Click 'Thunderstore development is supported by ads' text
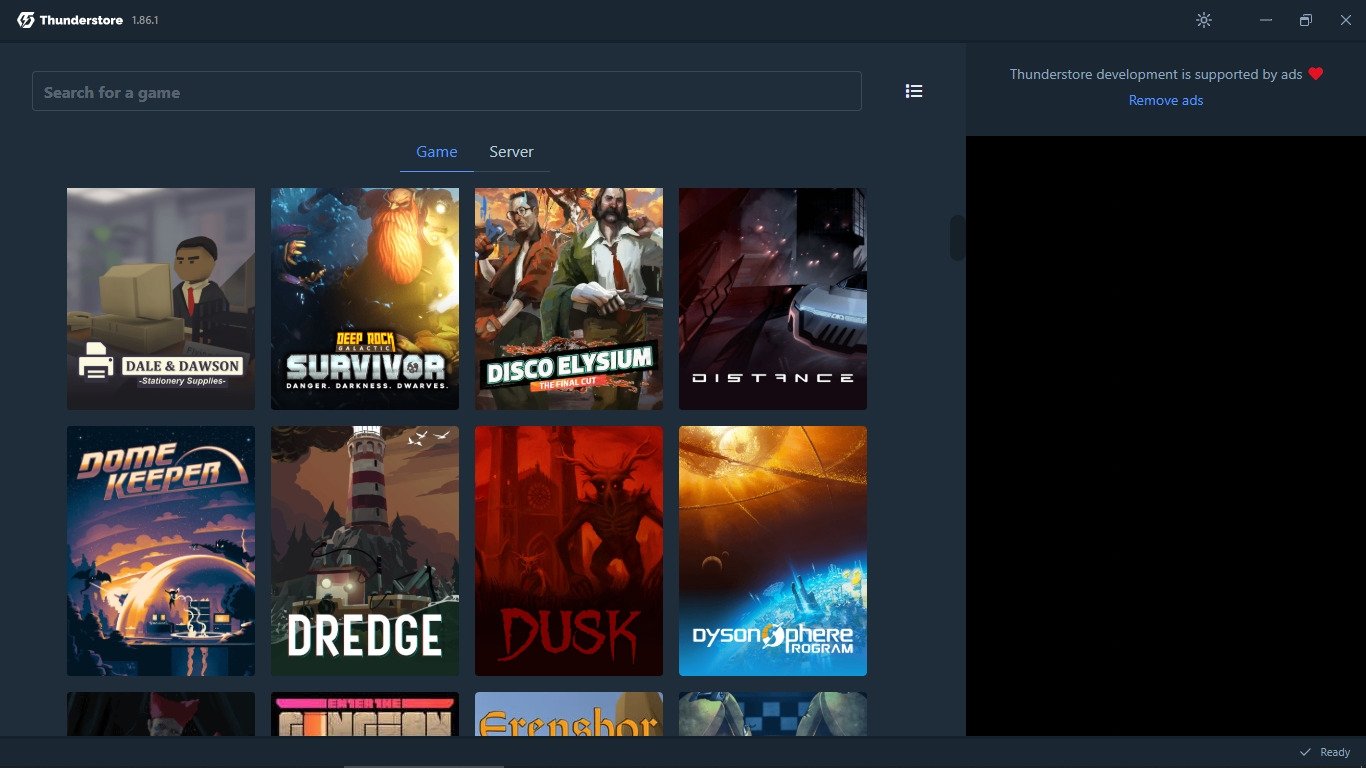The width and height of the screenshot is (1366, 768). 1156,74
